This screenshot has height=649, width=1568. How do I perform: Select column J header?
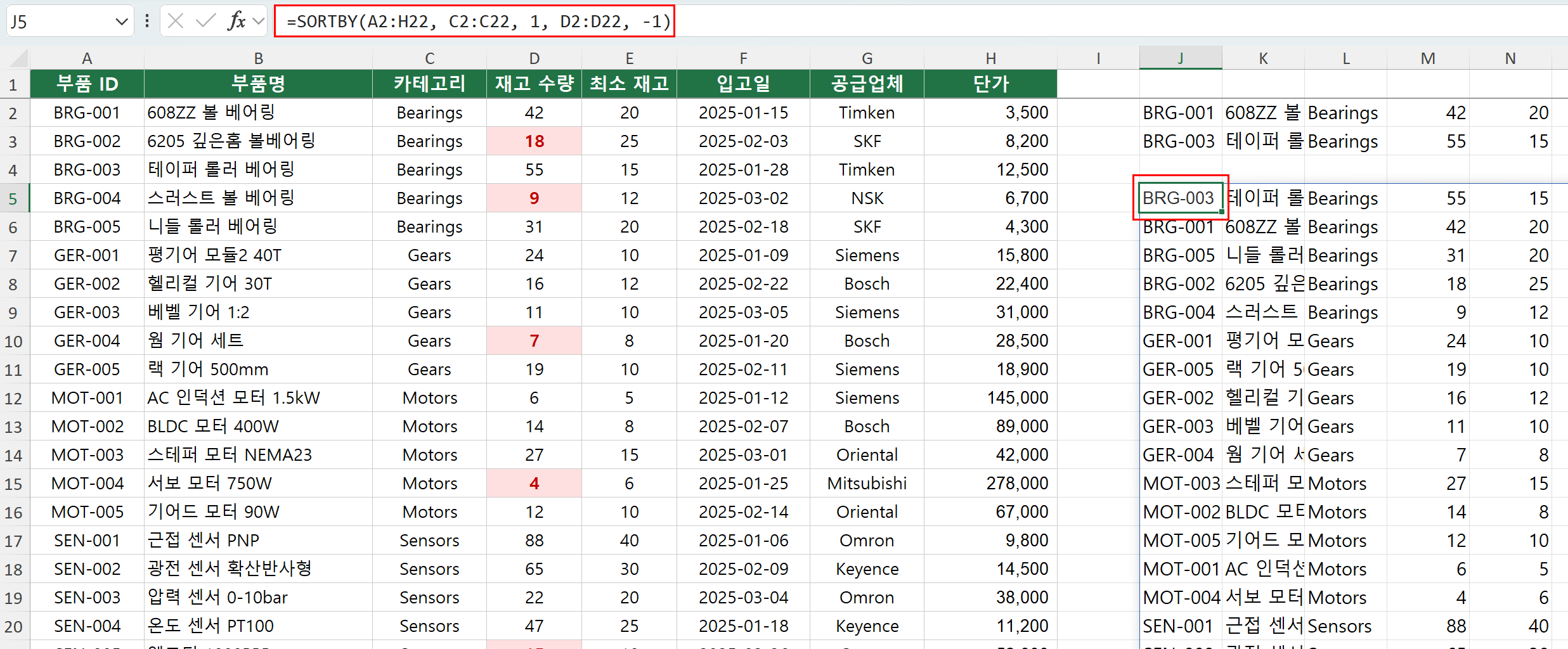[1181, 58]
